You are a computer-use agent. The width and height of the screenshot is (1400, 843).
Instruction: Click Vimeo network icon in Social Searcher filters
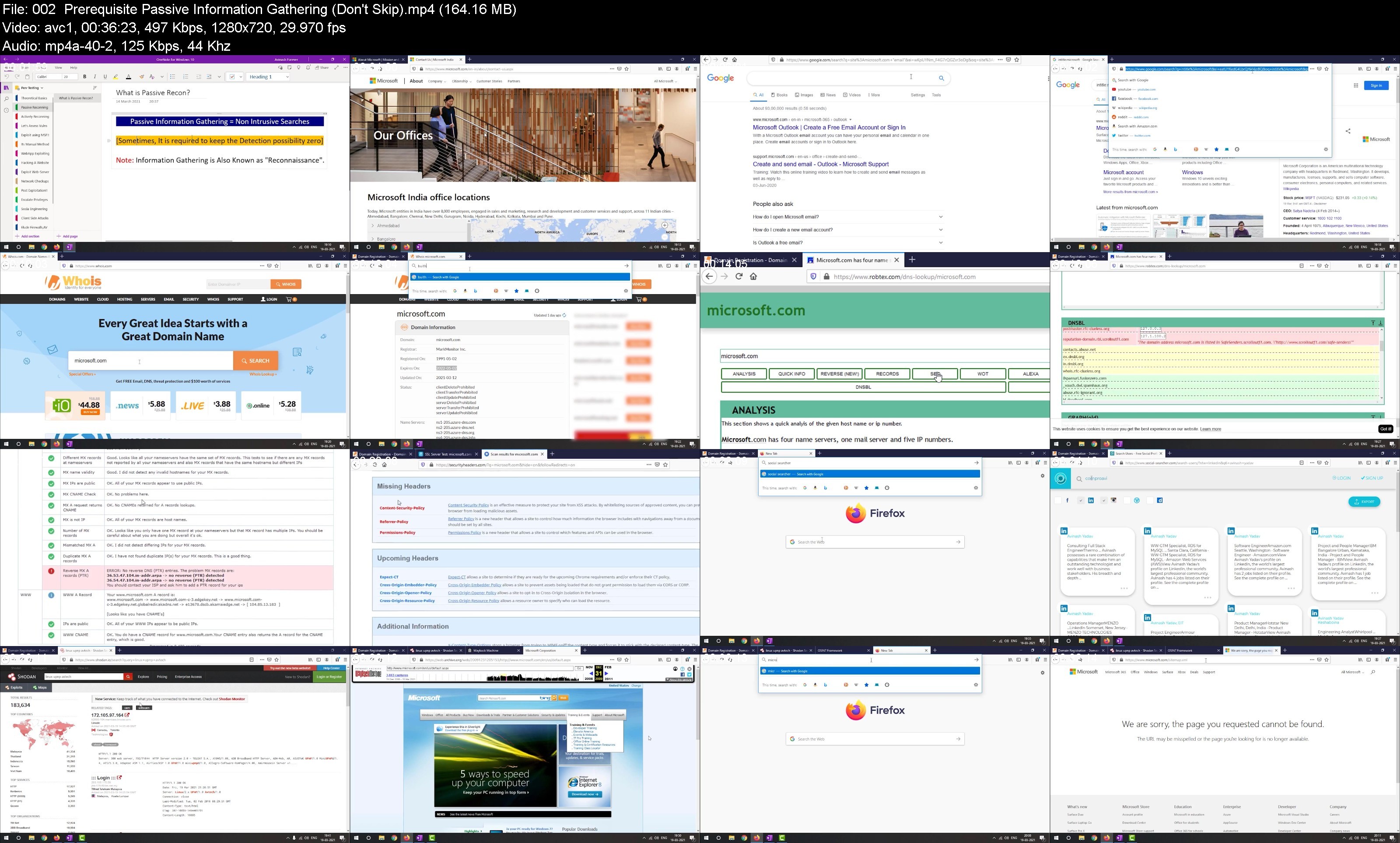pyautogui.click(x=1137, y=500)
